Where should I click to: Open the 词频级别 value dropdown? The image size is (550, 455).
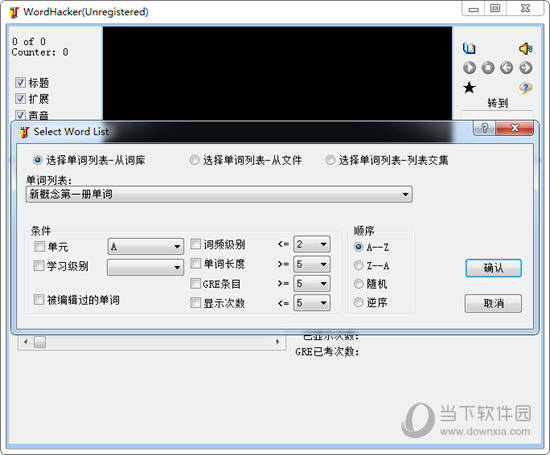click(x=312, y=244)
